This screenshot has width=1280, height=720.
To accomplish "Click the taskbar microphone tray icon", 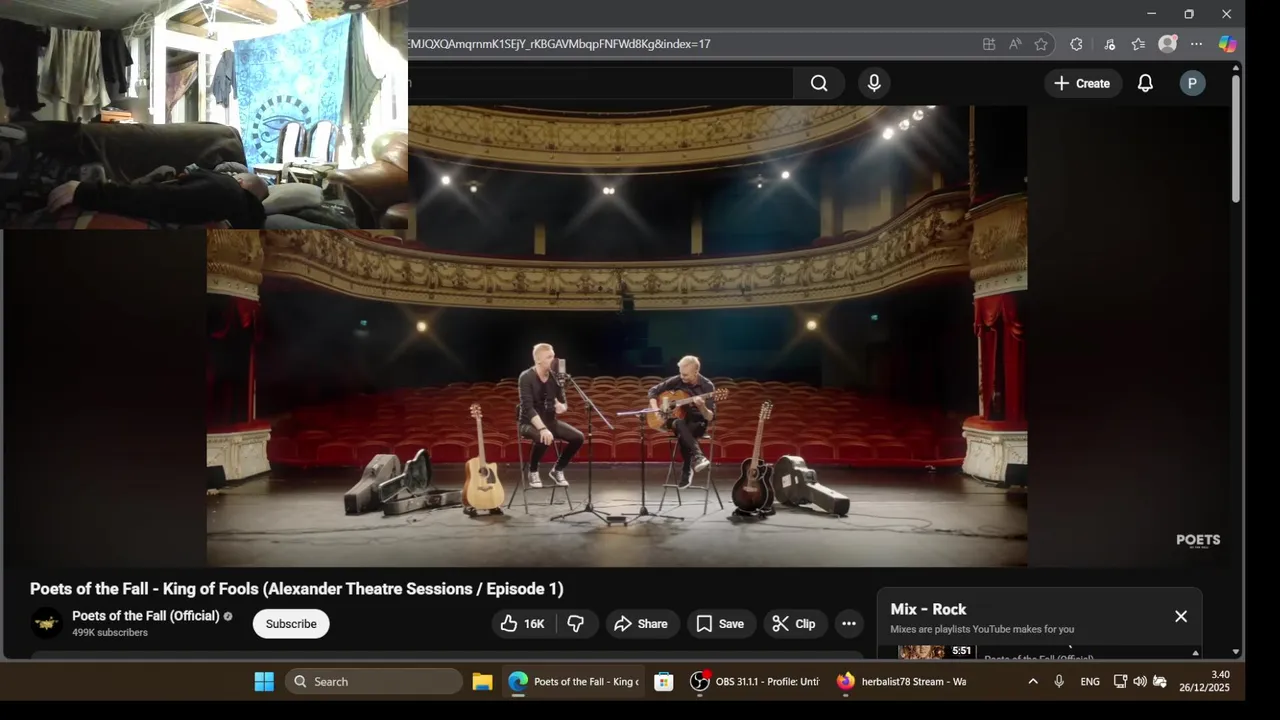I will [1059, 682].
